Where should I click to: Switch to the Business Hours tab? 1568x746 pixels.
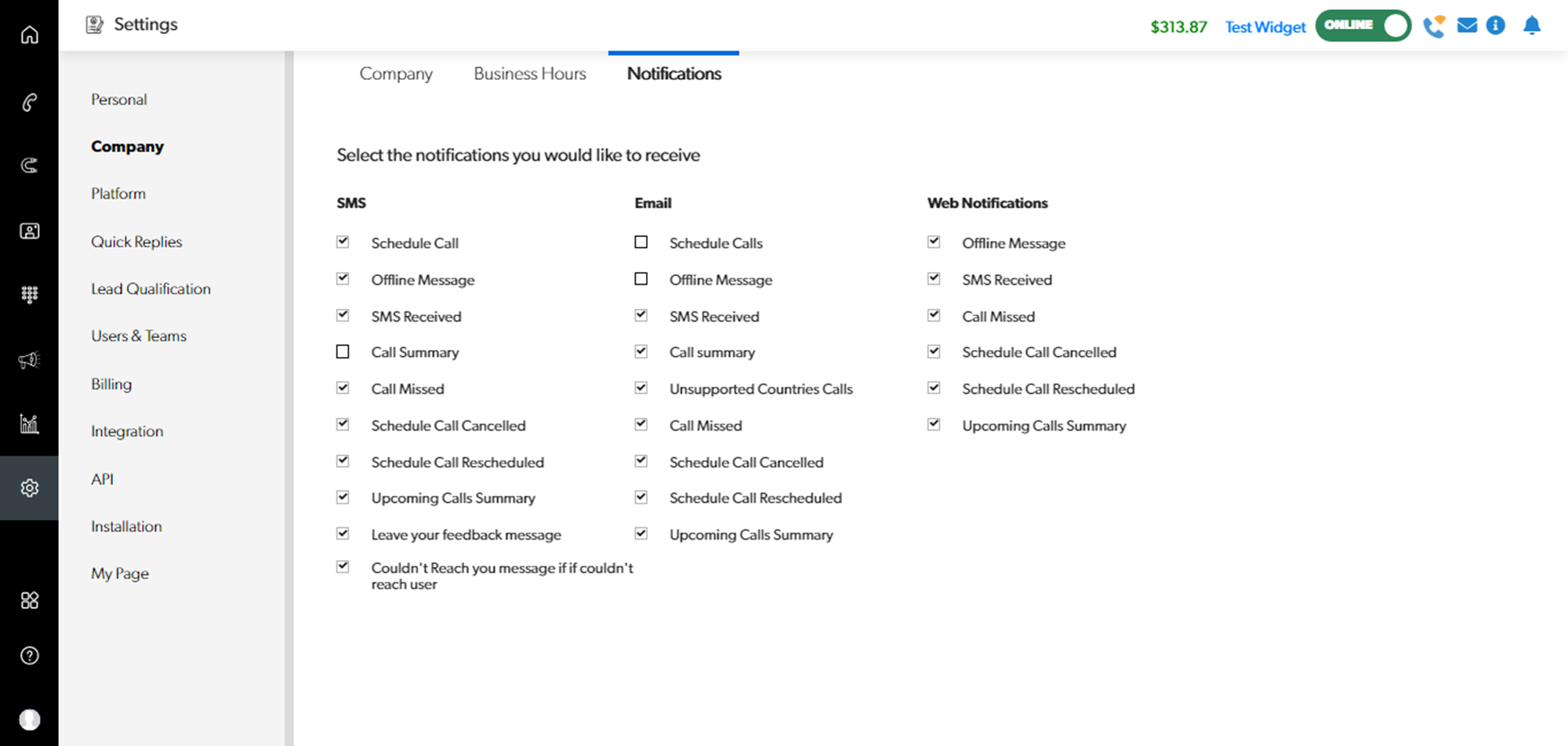[x=529, y=74]
